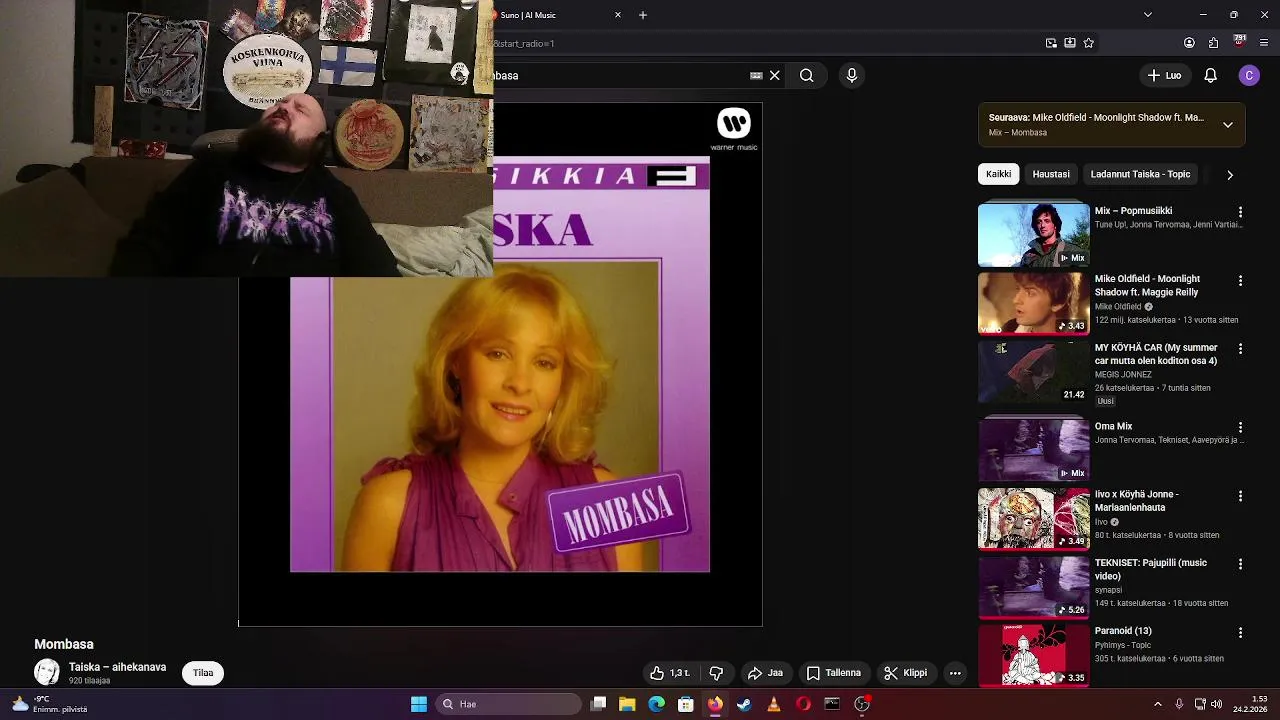Click the taskbar Hae search box
1280x720 pixels.
tap(509, 704)
